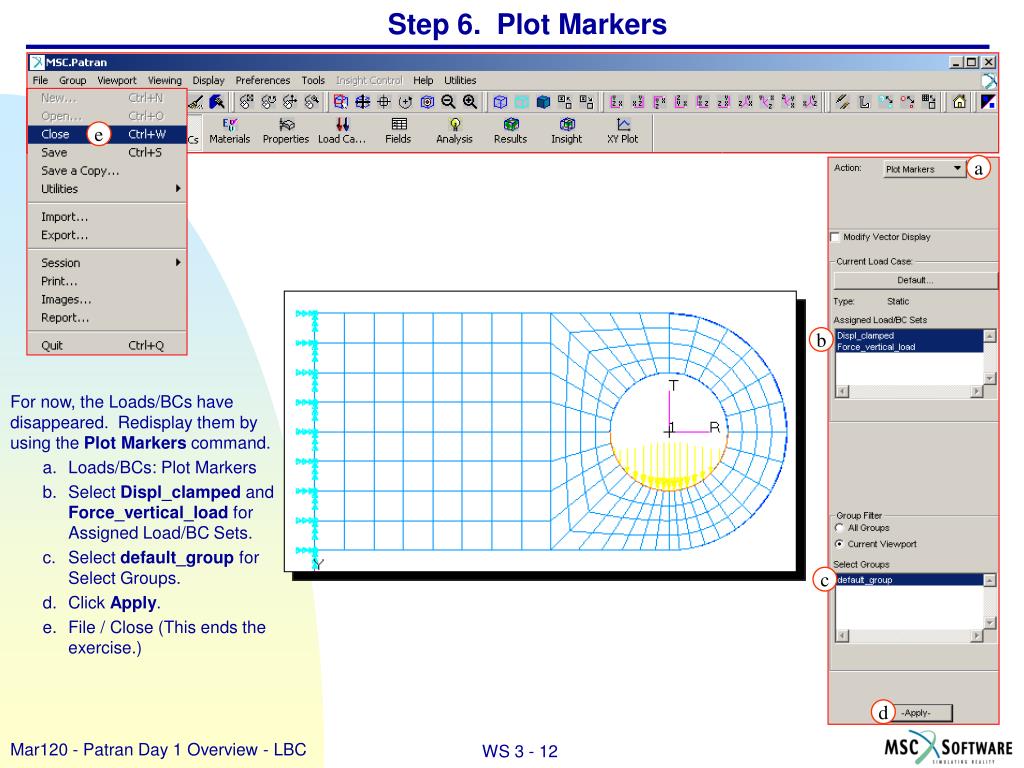Open the Analysis application

click(x=454, y=131)
